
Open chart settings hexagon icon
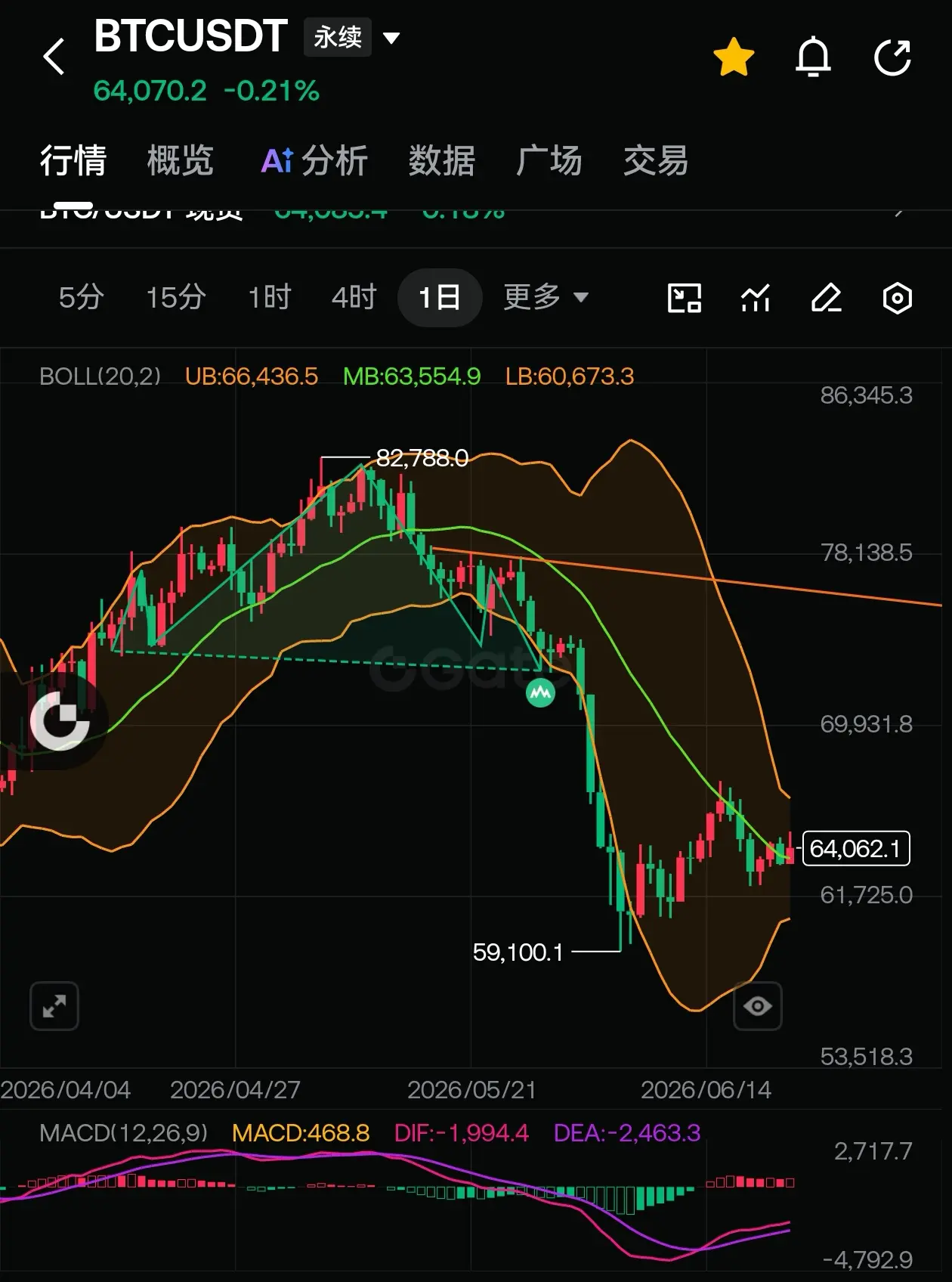pyautogui.click(x=897, y=298)
